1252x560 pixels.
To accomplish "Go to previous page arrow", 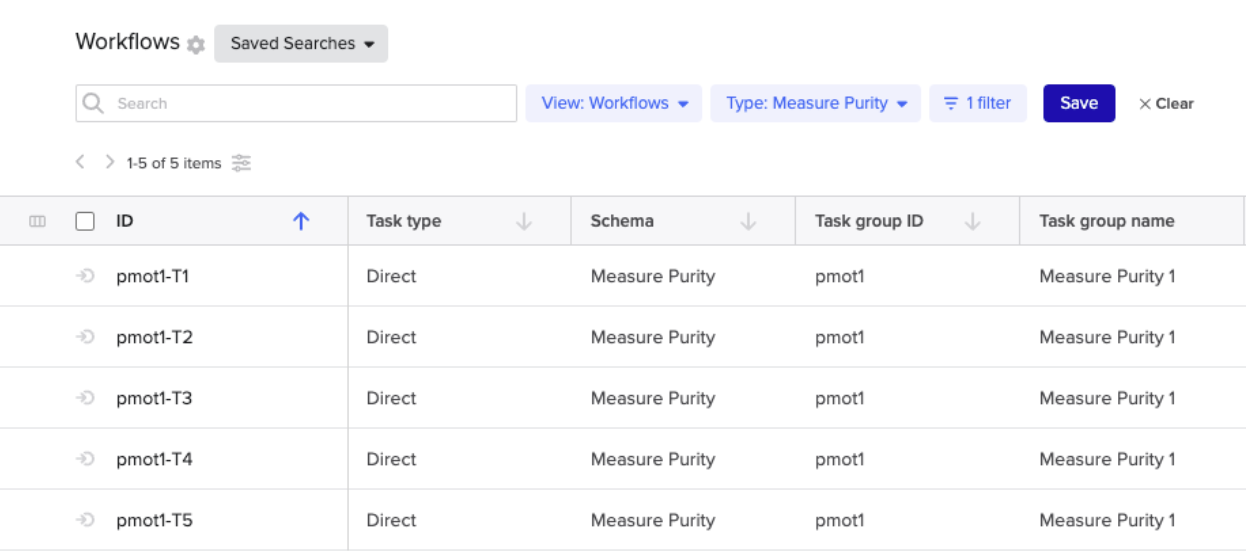I will (x=81, y=162).
